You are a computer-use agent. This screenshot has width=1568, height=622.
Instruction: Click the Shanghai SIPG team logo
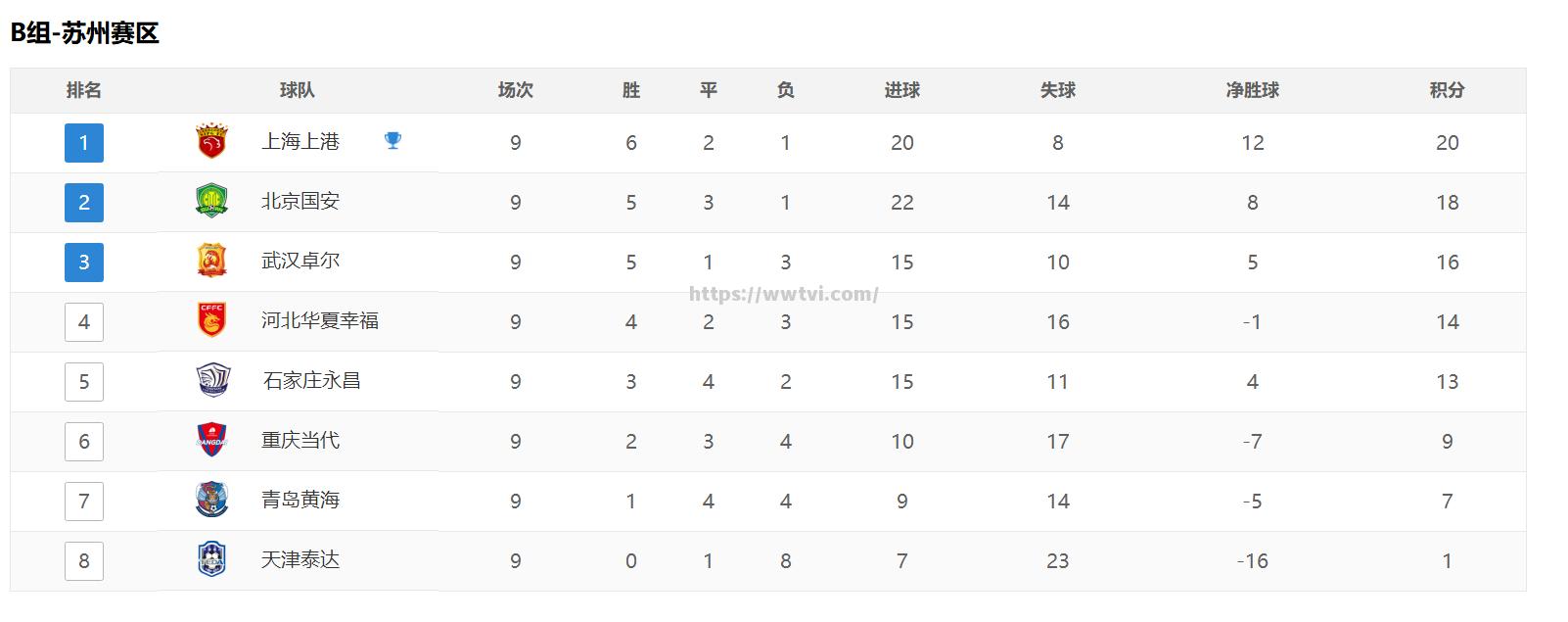coord(211,142)
